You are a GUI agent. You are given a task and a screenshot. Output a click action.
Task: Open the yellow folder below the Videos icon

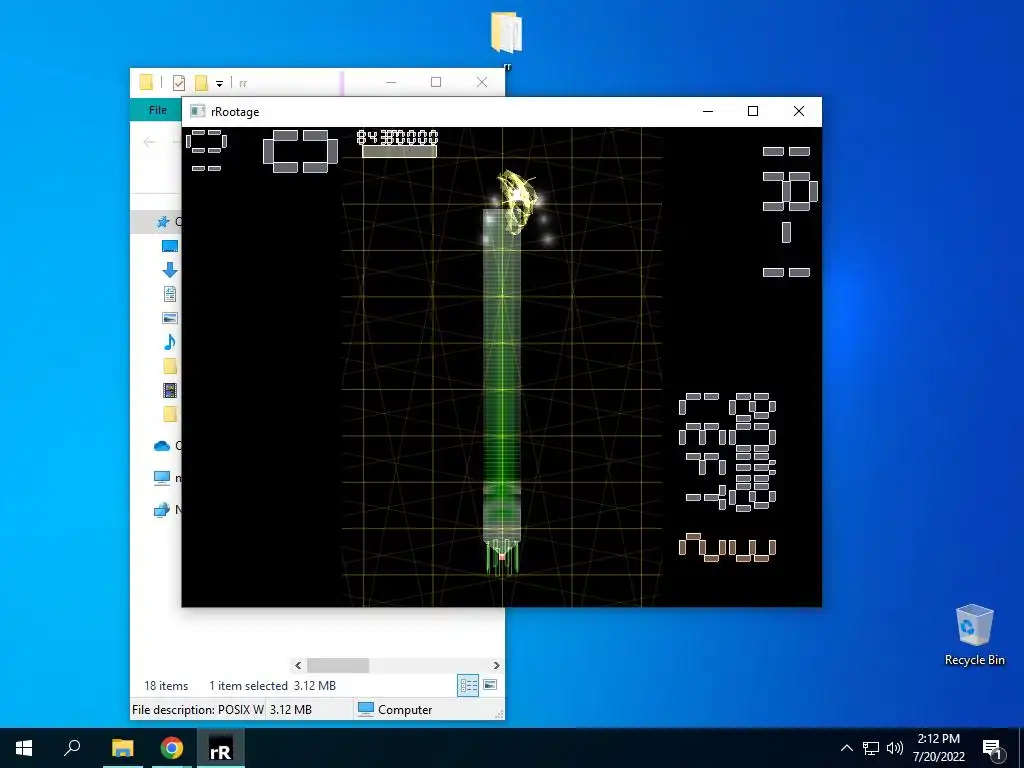pos(170,414)
